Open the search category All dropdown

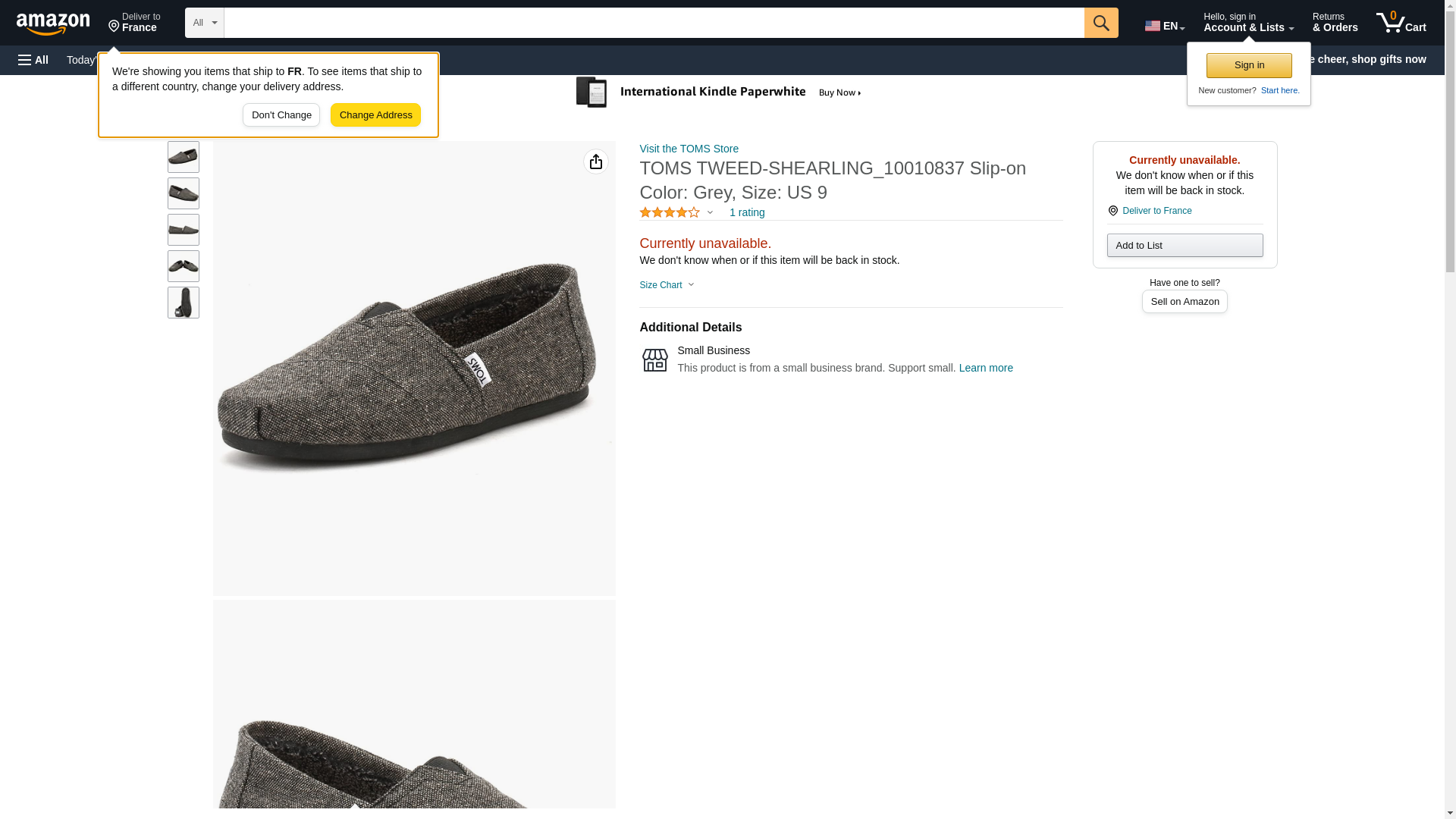(x=204, y=23)
